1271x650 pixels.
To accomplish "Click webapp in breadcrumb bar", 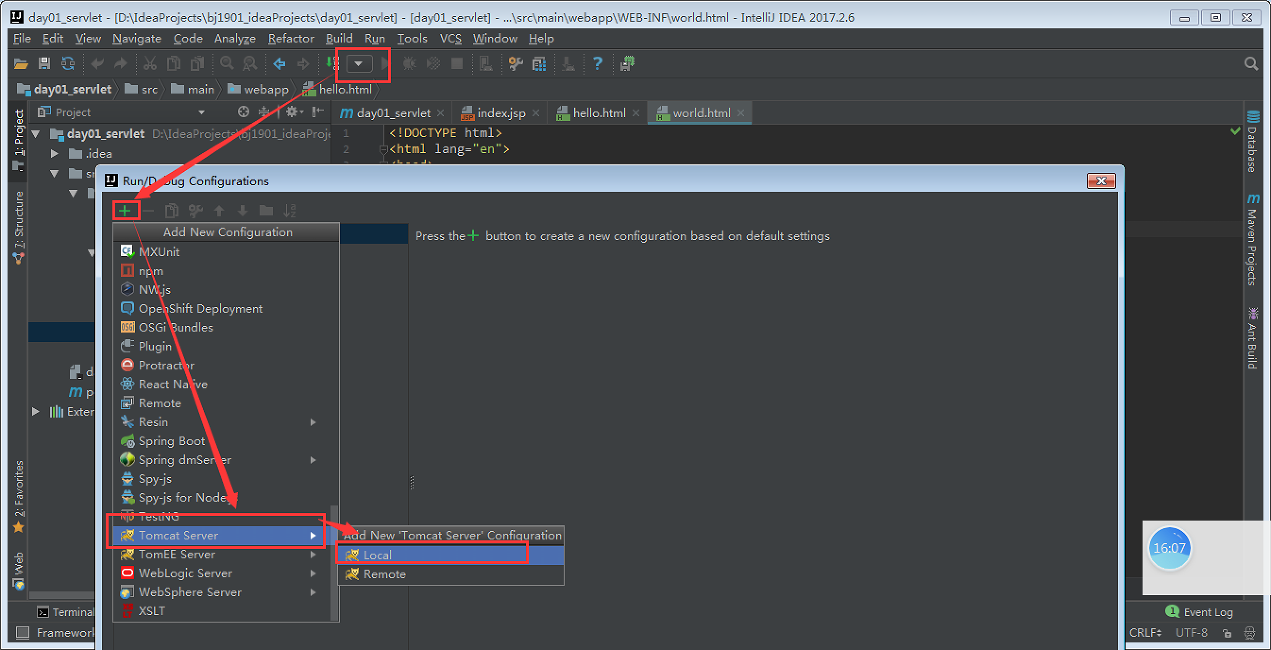I will pos(258,89).
